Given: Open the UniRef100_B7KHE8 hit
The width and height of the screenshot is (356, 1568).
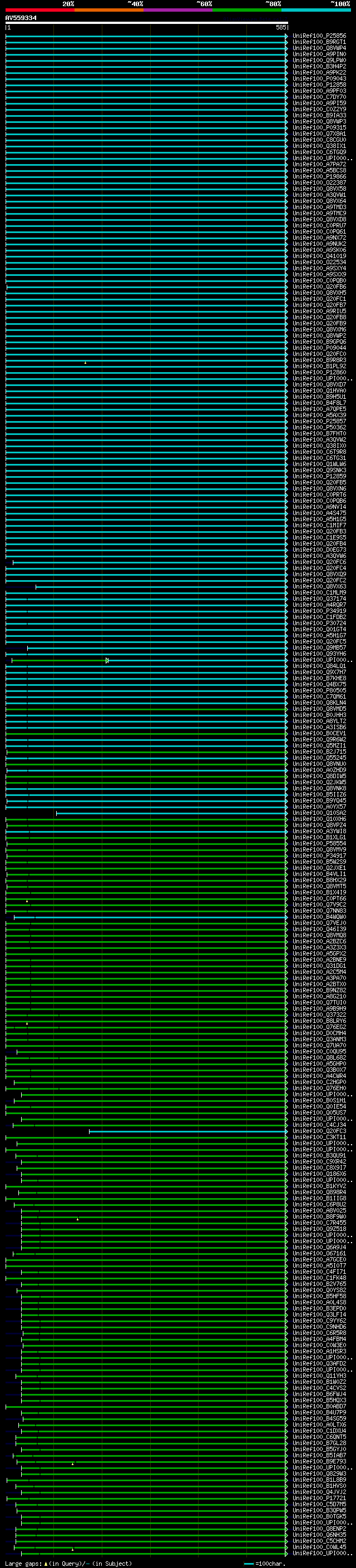Looking at the screenshot, I should tap(319, 679).
